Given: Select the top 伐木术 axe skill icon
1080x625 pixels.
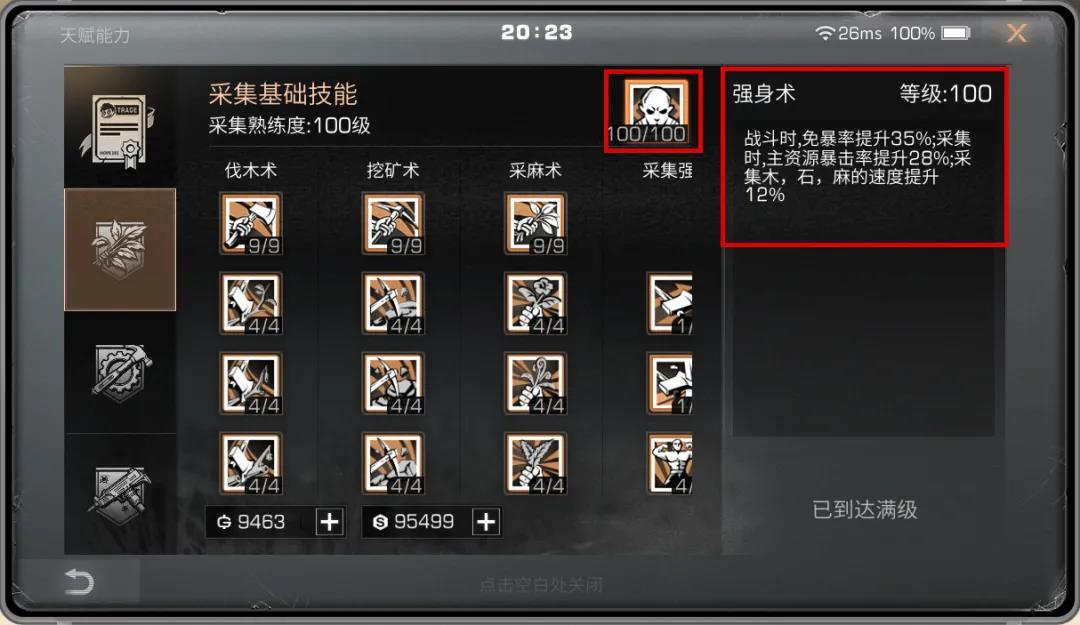Looking at the screenshot, I should click(251, 223).
